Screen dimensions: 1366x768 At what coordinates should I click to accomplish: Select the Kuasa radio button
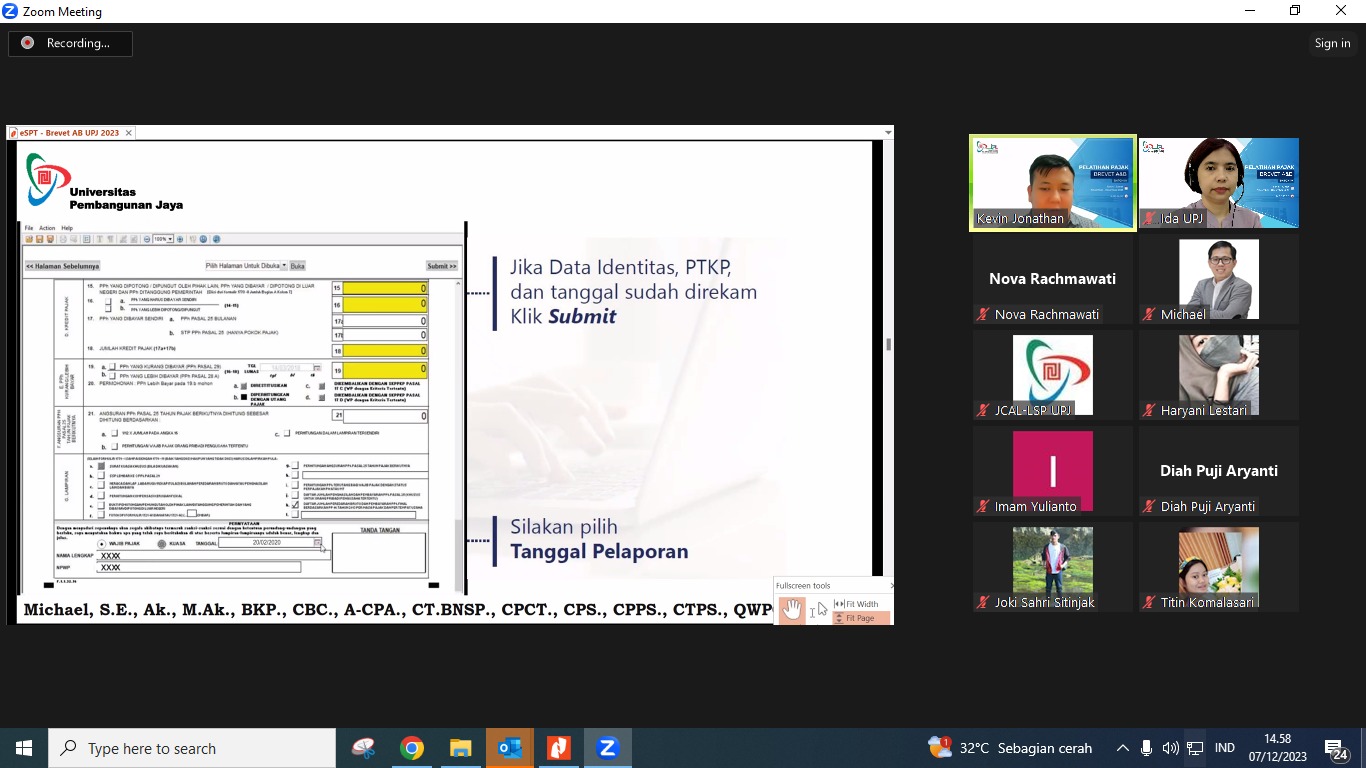click(163, 544)
